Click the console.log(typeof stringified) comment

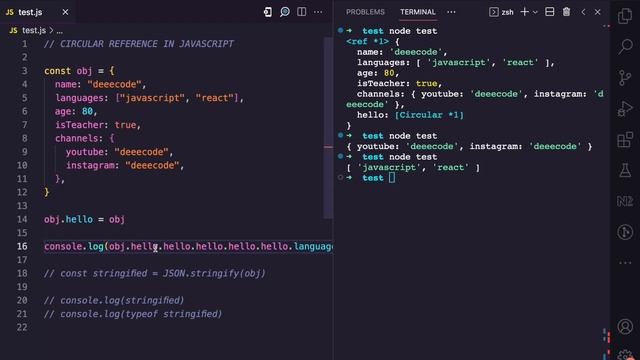[133, 314]
